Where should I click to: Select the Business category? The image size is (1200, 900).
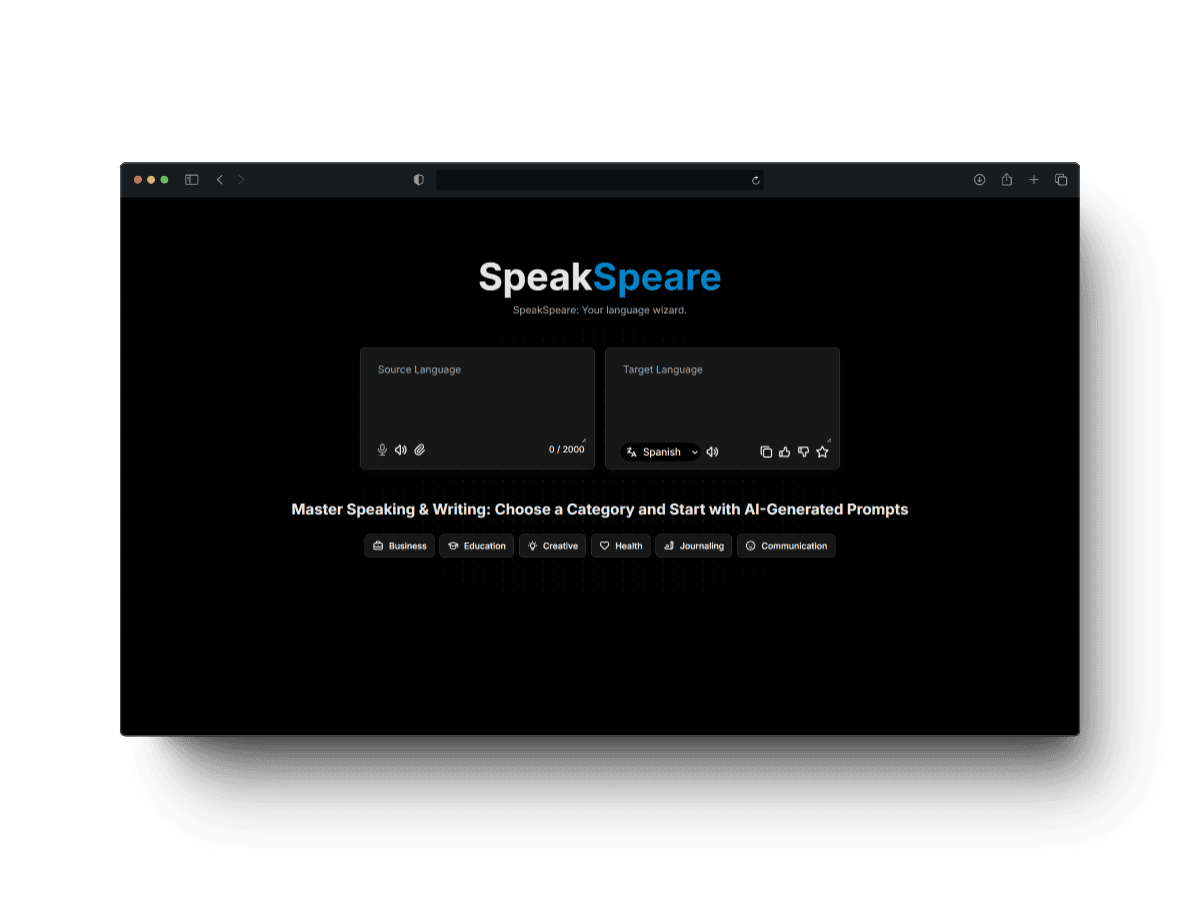tap(399, 546)
